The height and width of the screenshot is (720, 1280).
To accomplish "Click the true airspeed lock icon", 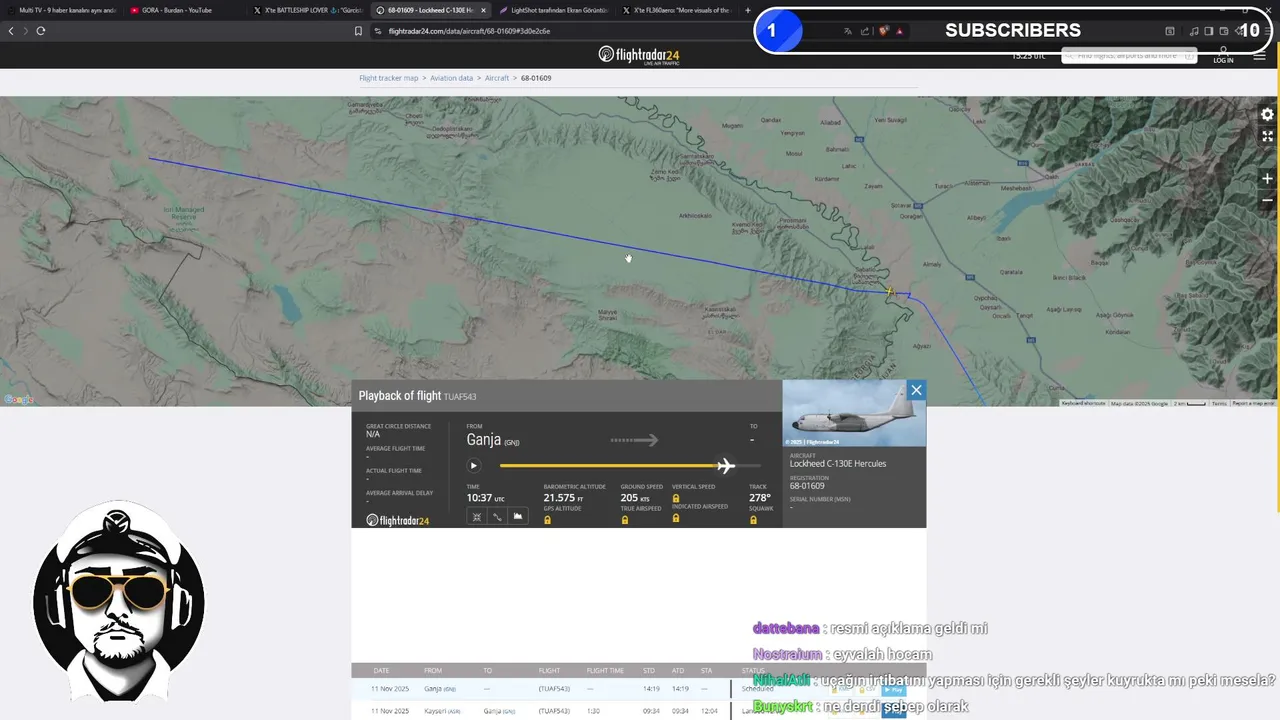I will point(625,520).
